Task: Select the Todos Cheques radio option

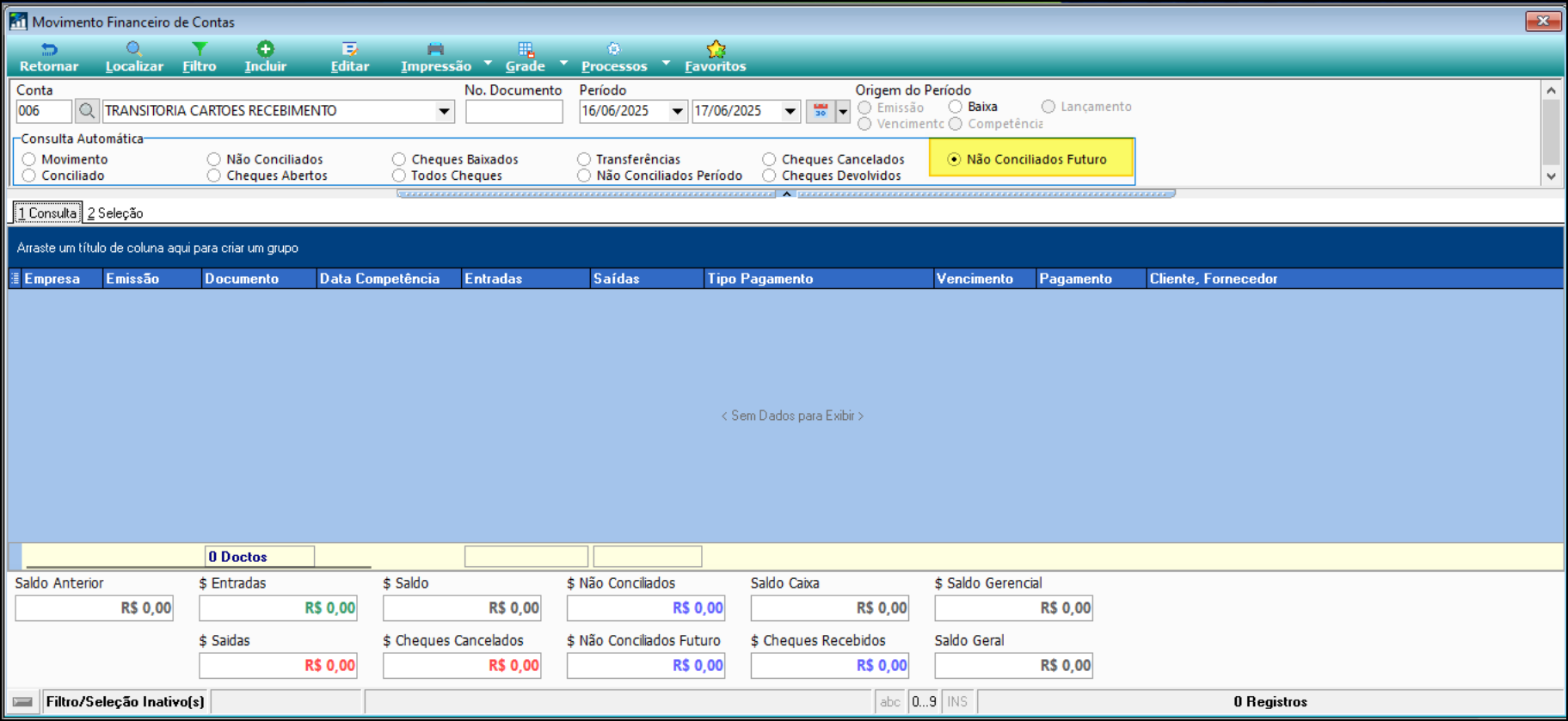Action: point(399,176)
